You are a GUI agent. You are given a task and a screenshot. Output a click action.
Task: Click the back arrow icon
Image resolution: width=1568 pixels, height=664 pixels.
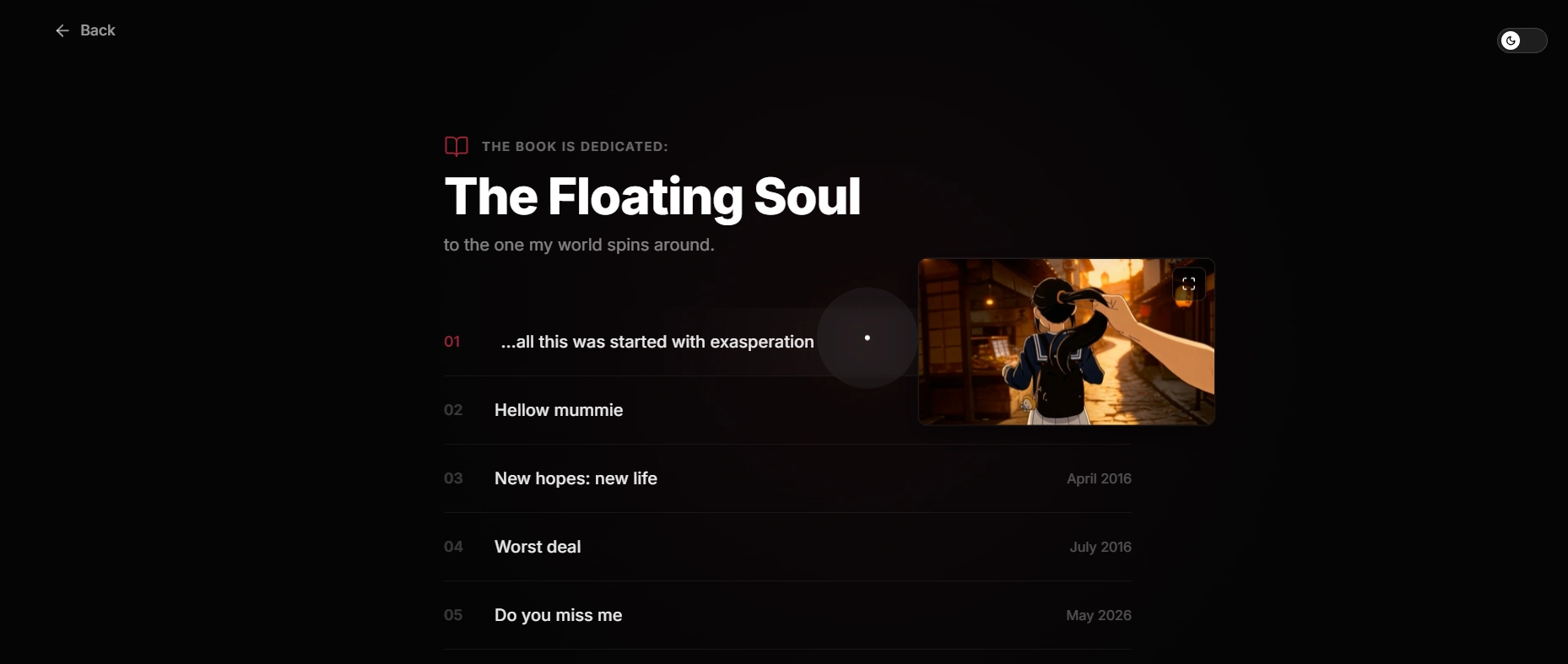click(x=62, y=30)
